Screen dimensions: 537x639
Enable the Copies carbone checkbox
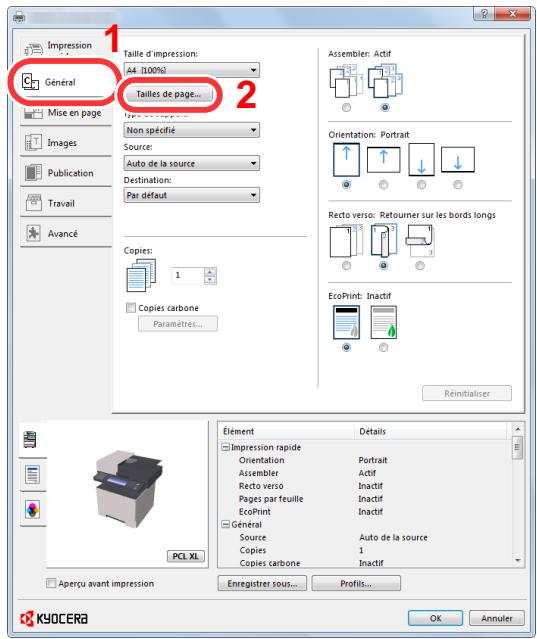coord(131,308)
